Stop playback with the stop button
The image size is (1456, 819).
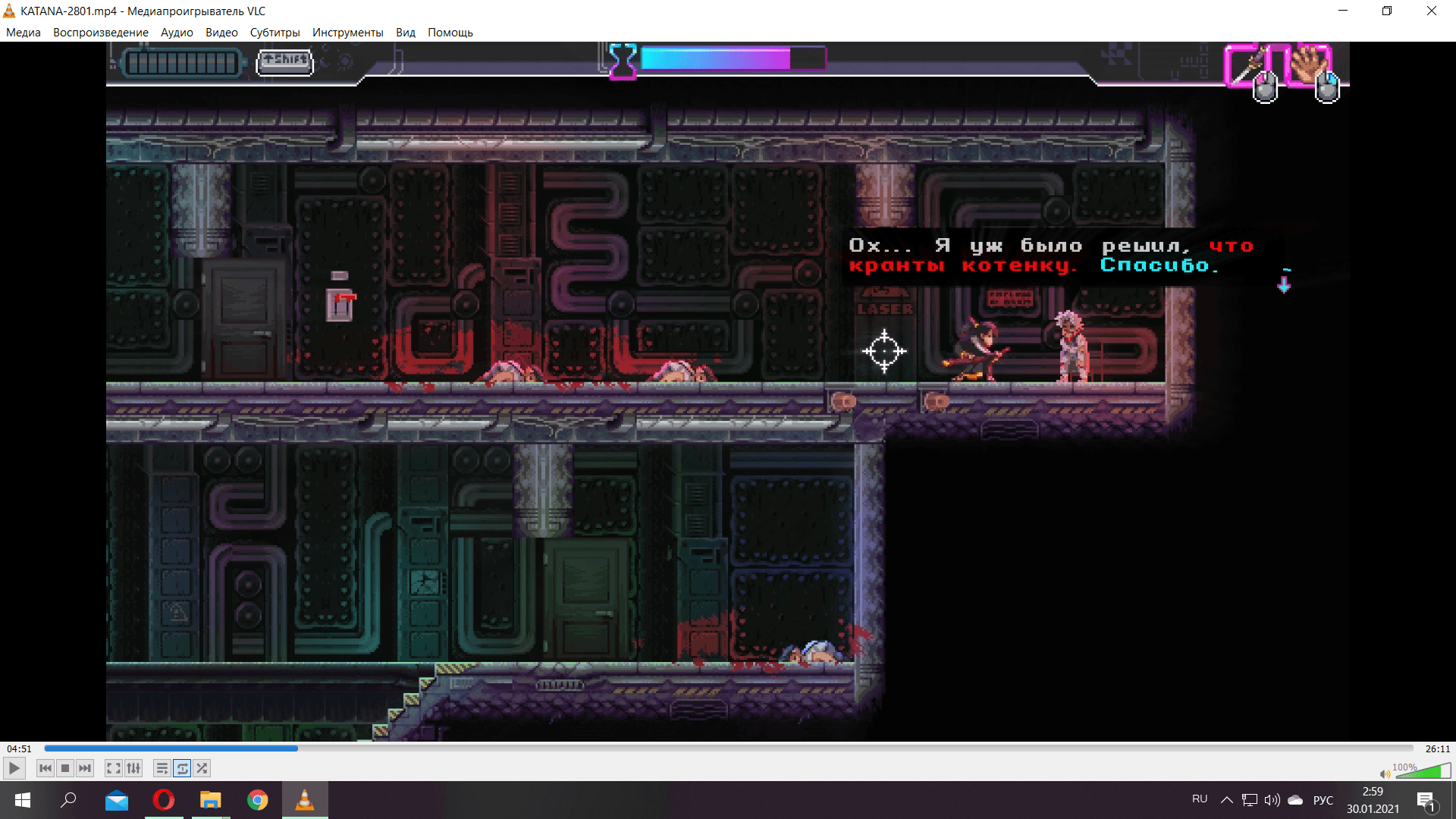point(65,768)
